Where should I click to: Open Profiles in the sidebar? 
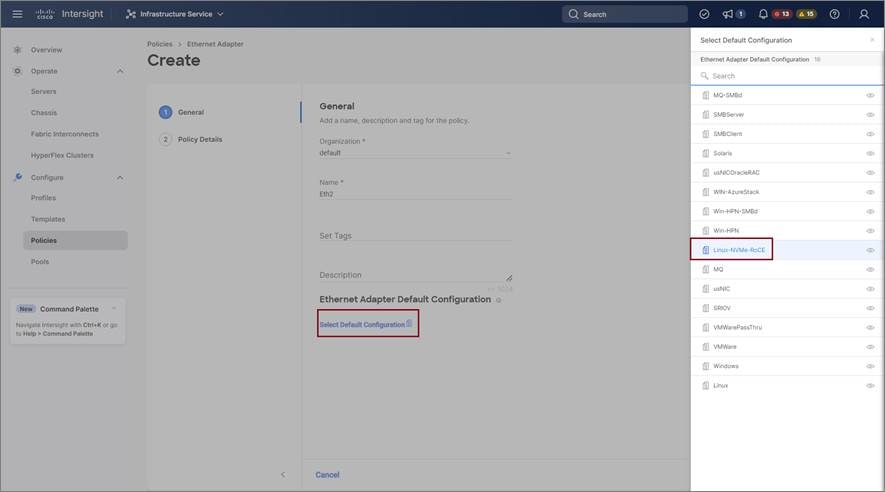tap(43, 198)
